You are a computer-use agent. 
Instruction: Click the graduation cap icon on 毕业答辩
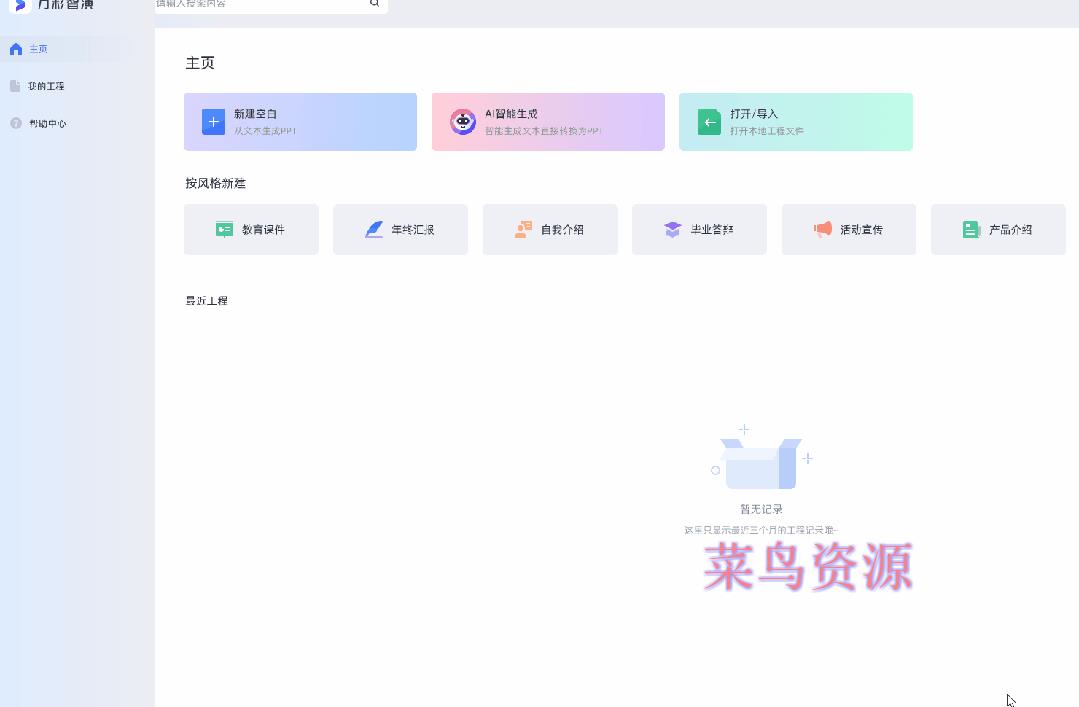[x=672, y=229]
